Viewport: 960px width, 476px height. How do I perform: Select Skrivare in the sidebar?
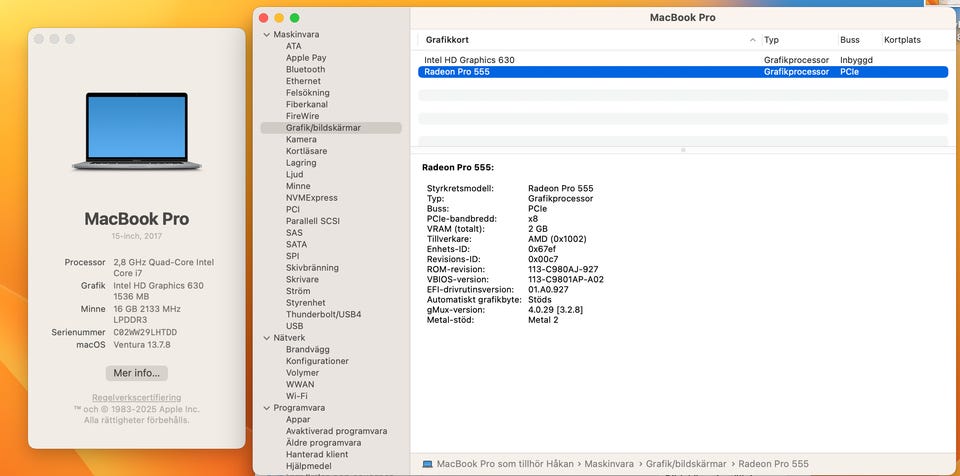(302, 279)
